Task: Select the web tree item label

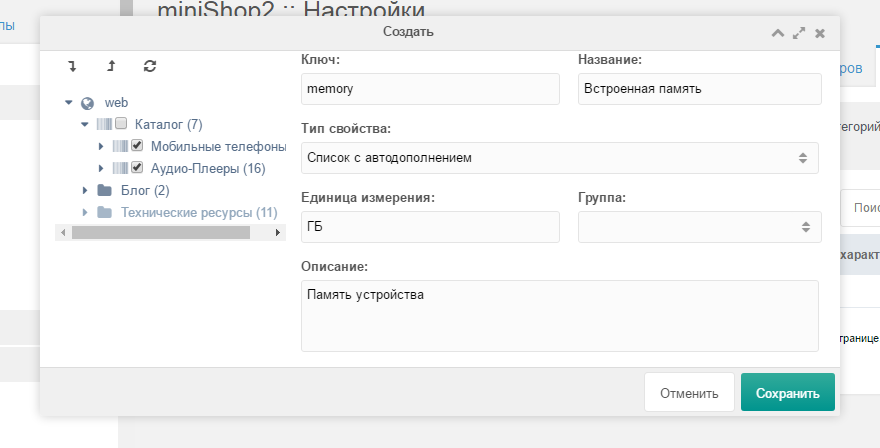Action: click(116, 103)
